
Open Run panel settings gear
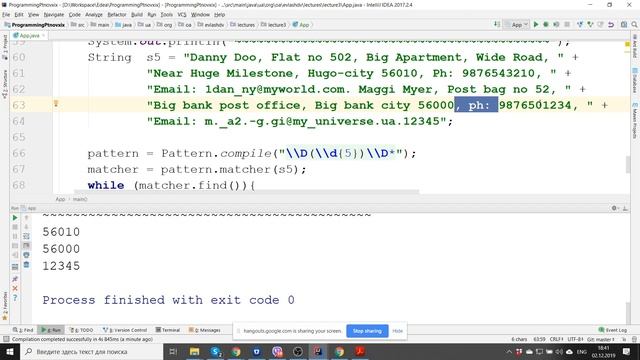614,208
